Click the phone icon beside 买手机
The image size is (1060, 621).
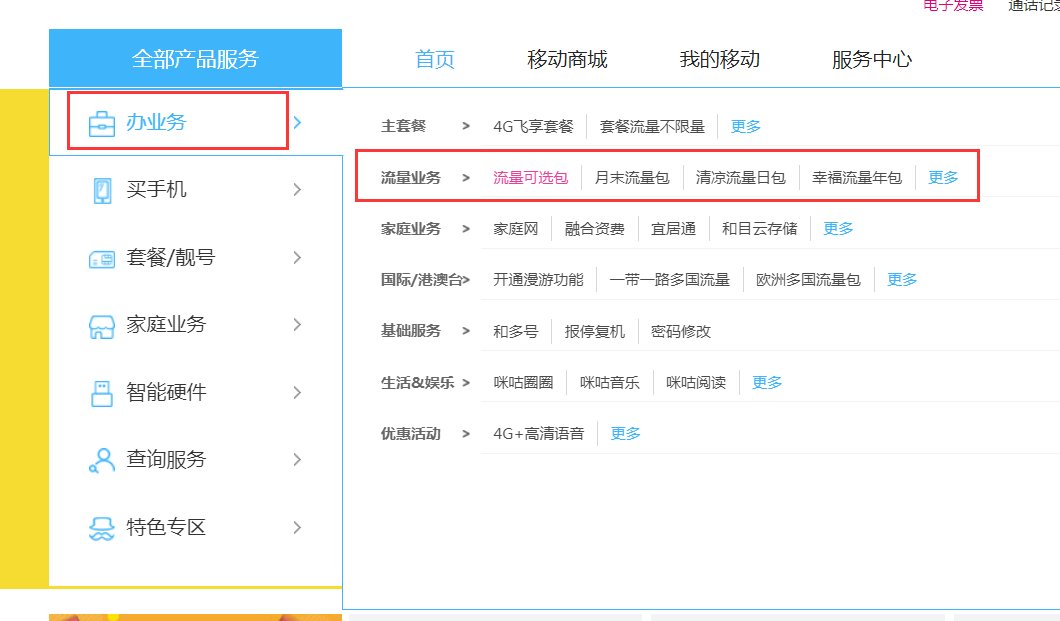(x=102, y=191)
